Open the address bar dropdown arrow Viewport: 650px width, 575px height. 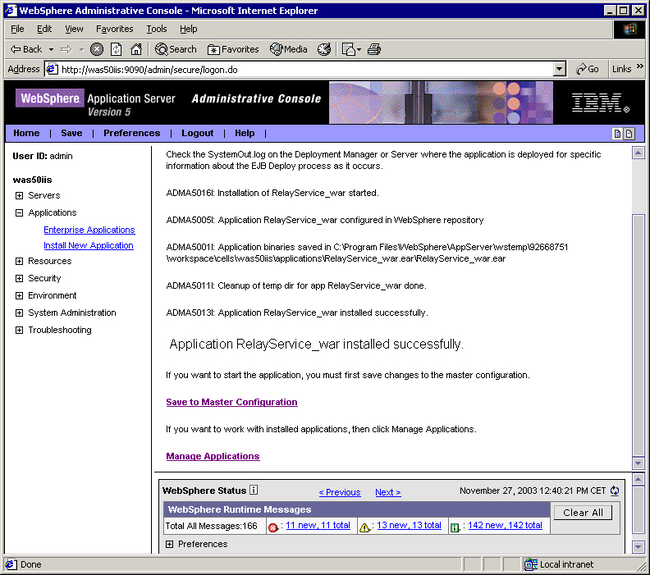pyautogui.click(x=559, y=69)
